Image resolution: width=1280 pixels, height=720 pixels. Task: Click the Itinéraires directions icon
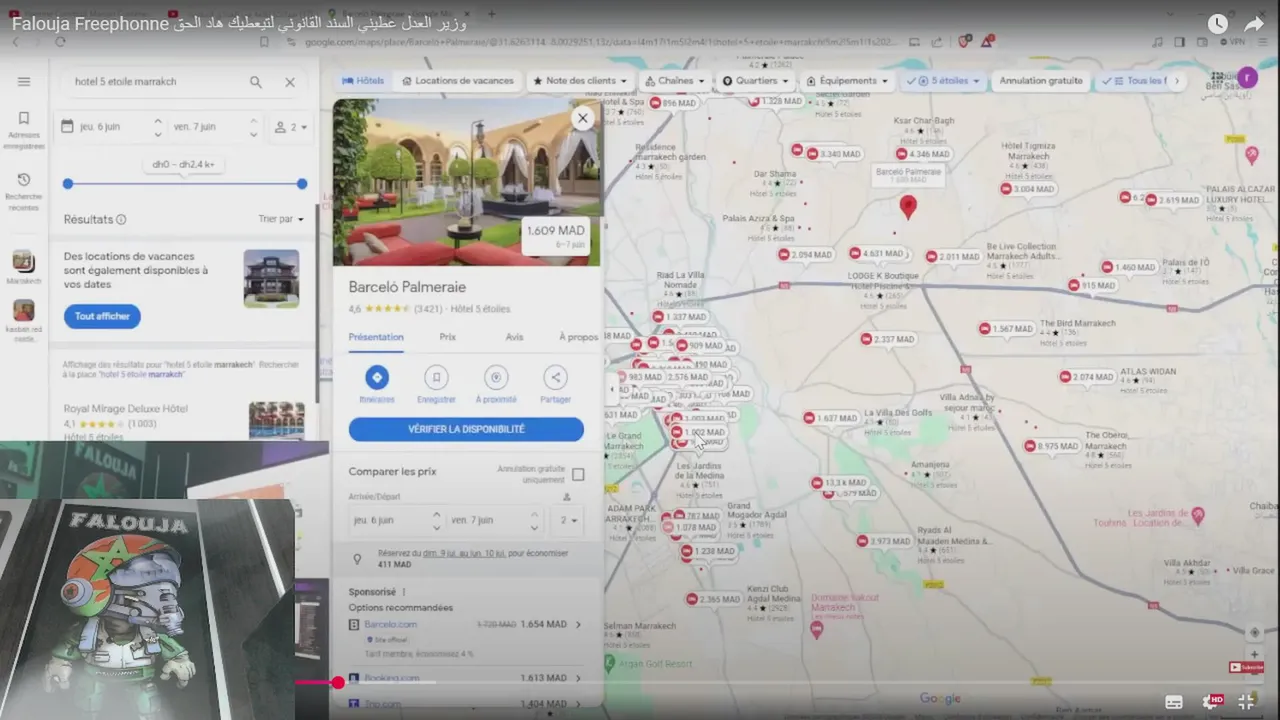377,378
